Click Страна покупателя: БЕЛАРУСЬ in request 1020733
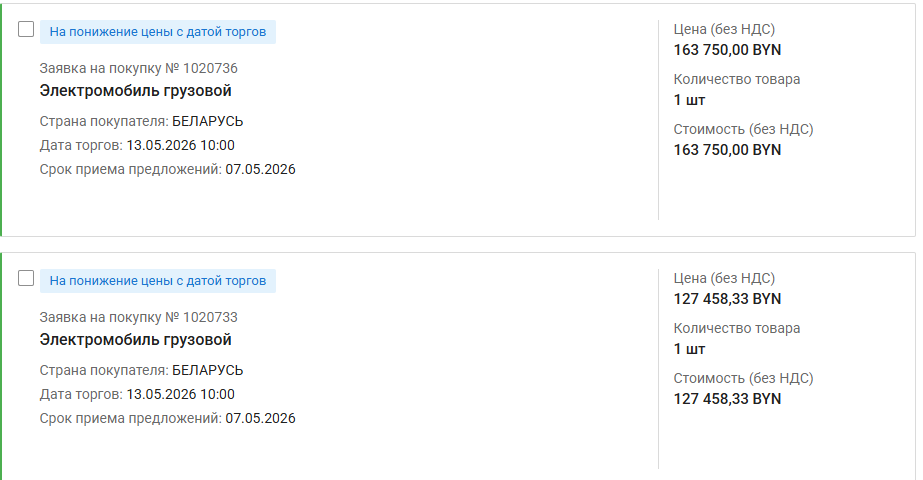923x480 pixels. point(141,370)
